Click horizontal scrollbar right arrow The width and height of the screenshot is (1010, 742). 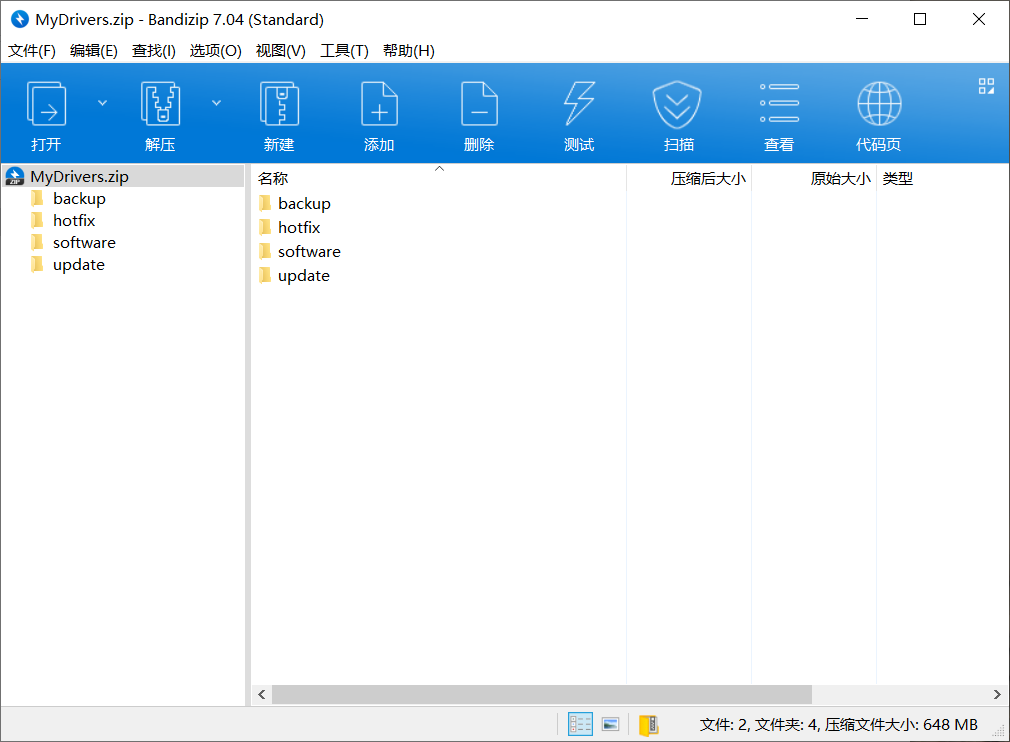tap(996, 694)
